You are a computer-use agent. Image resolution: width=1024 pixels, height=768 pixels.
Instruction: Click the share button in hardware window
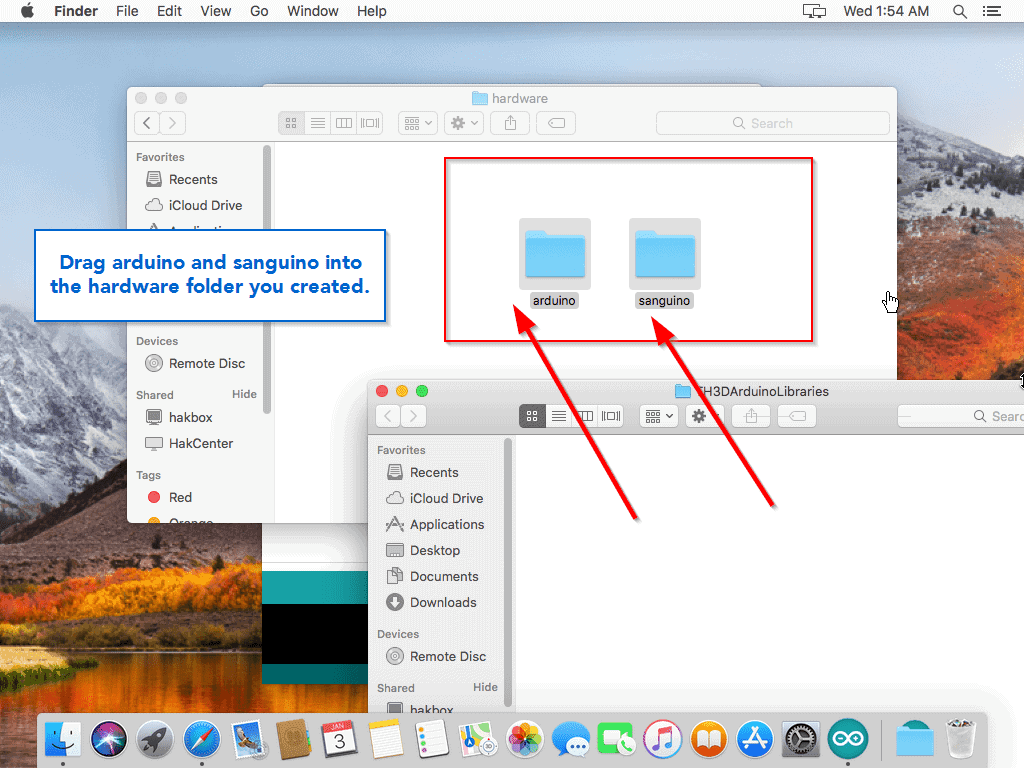coord(511,123)
